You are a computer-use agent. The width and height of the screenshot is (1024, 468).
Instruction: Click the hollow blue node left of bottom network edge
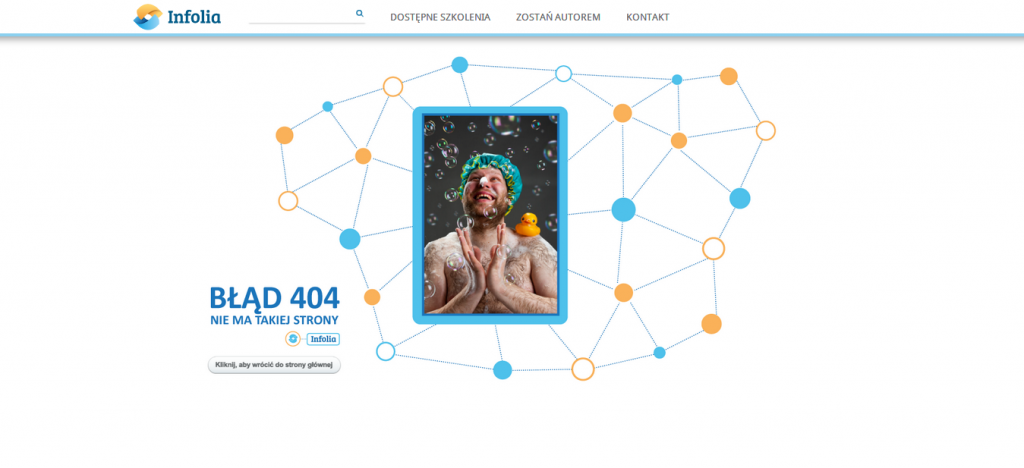click(x=385, y=351)
